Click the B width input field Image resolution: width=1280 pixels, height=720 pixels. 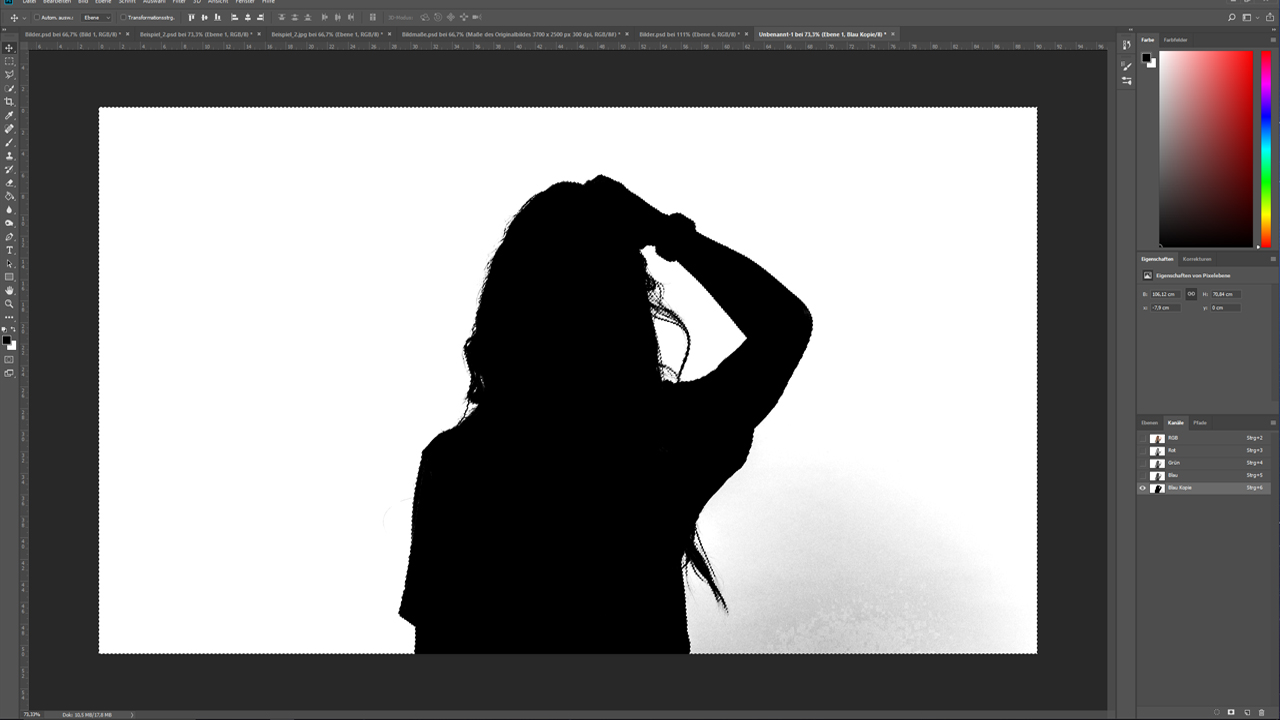1164,294
